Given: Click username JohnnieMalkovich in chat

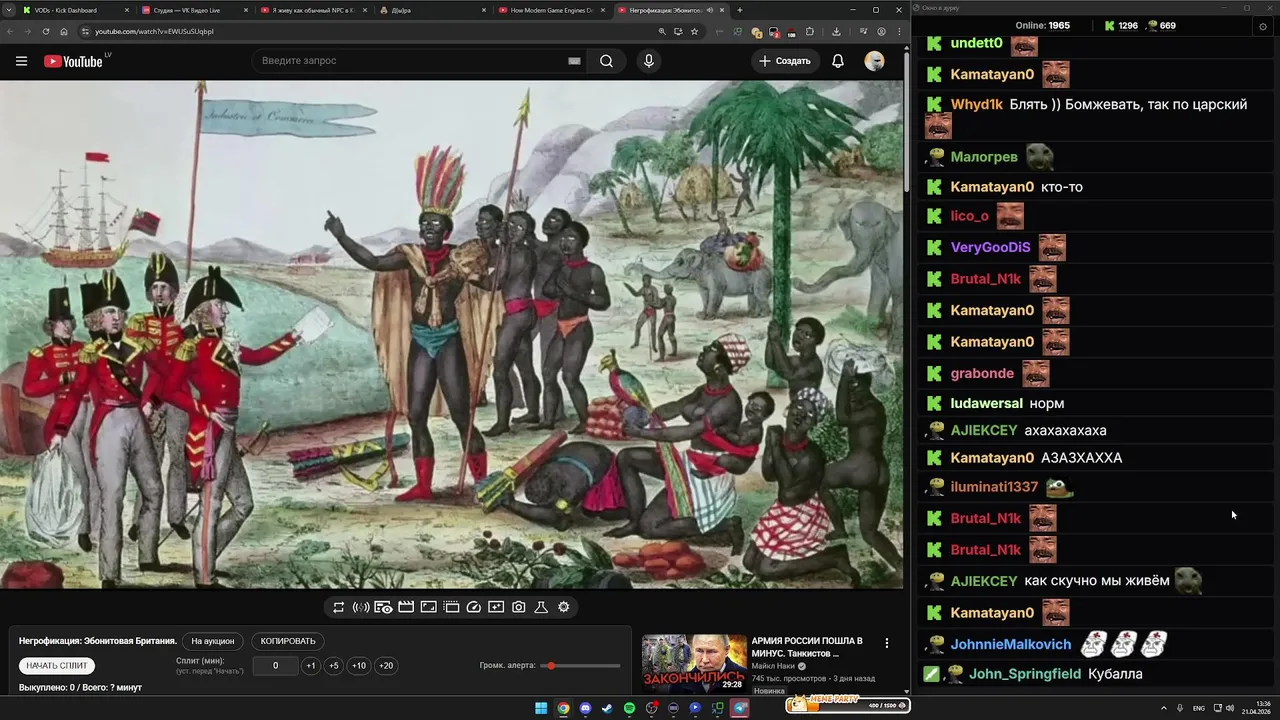Looking at the screenshot, I should point(1011,645).
